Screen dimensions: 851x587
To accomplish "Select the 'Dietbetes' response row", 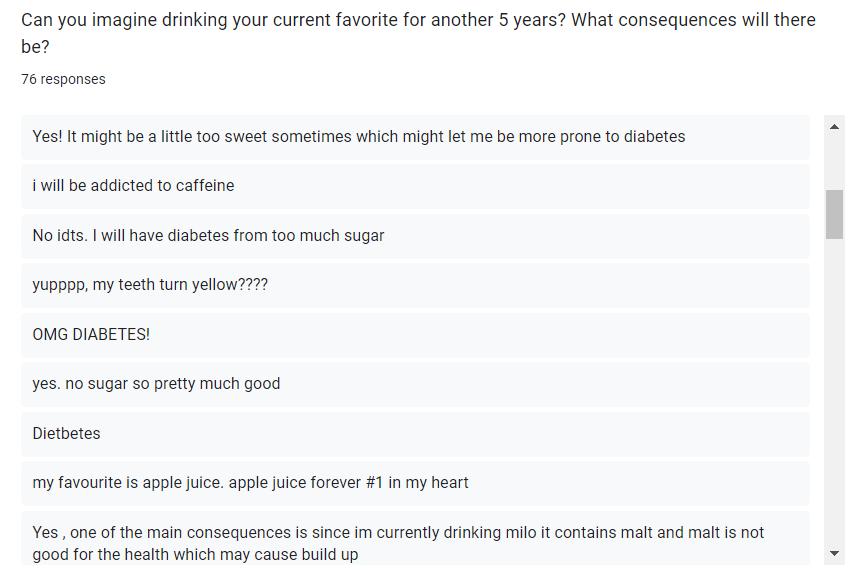I will point(415,434).
